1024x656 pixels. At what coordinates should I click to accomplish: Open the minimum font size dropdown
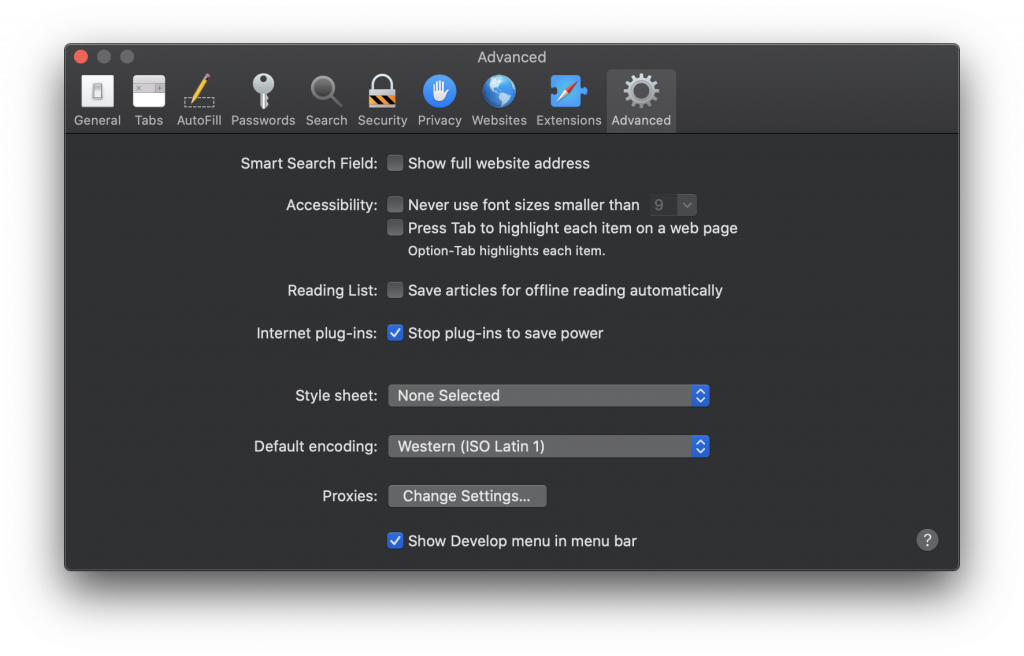point(673,205)
